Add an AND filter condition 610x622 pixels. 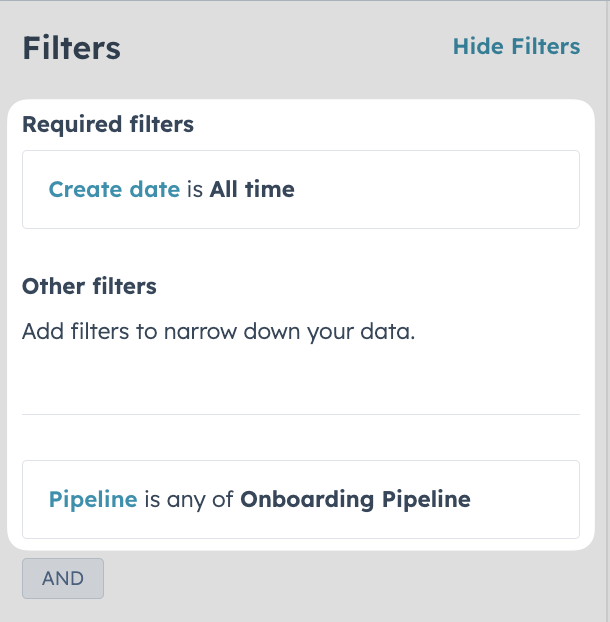coord(63,578)
